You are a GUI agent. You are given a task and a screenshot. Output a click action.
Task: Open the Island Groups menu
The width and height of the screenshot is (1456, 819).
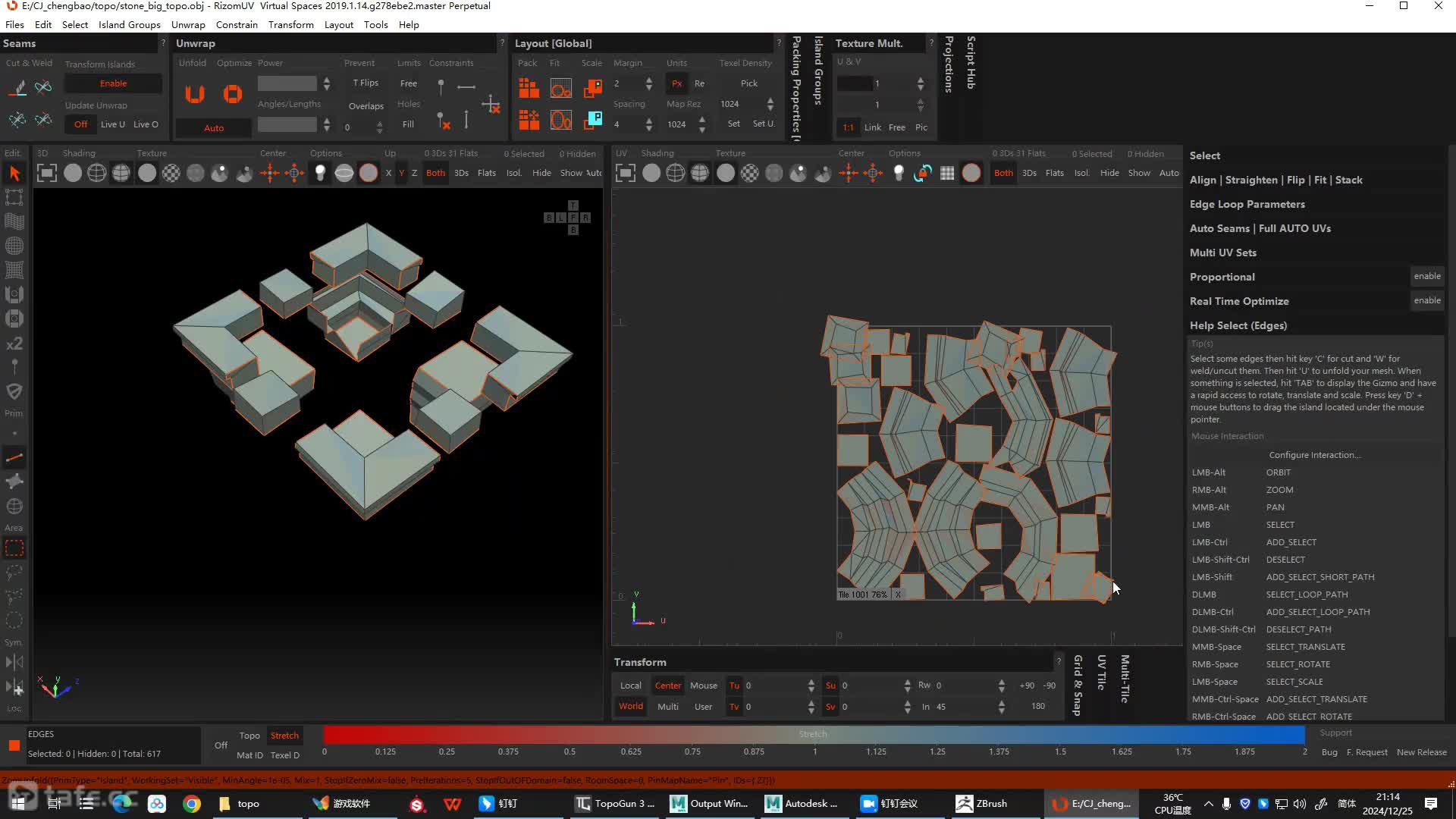tap(130, 24)
